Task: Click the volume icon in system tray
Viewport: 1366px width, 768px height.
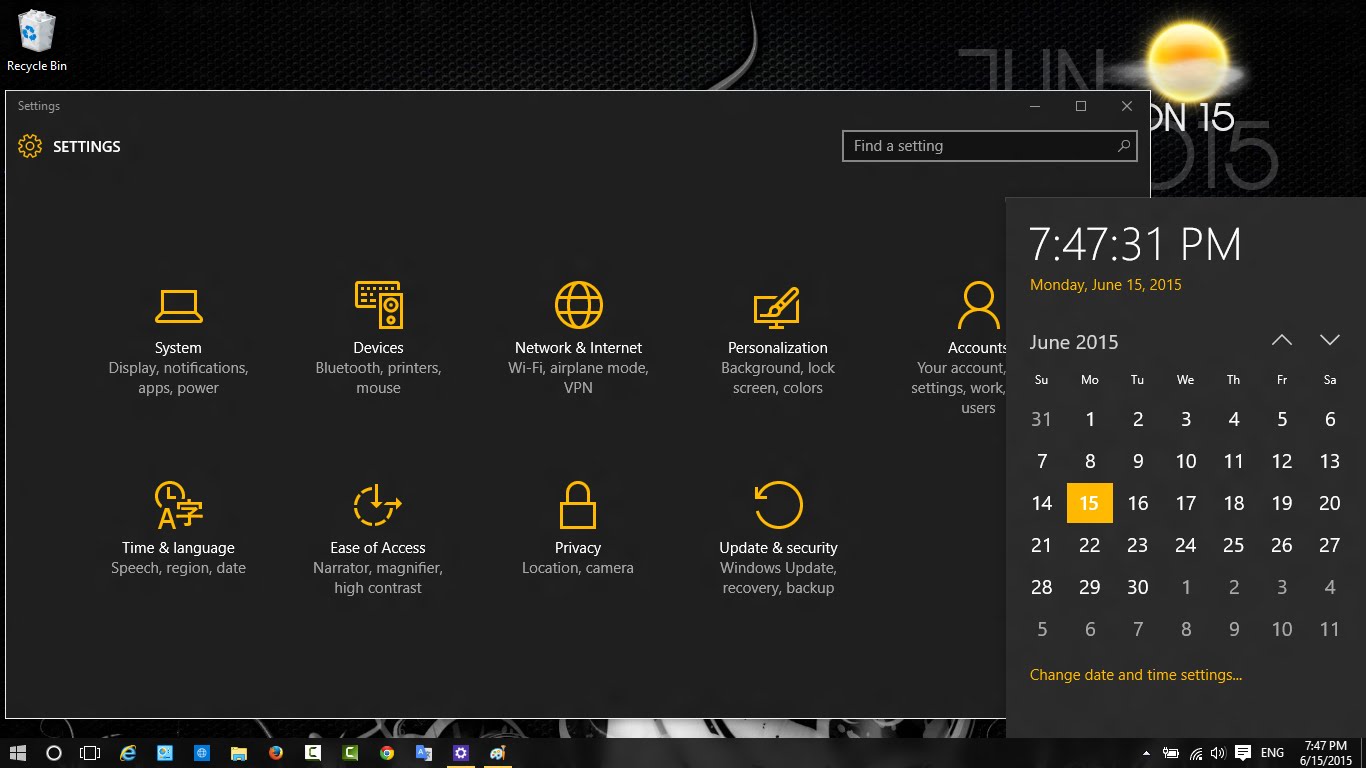Action: (x=1218, y=753)
